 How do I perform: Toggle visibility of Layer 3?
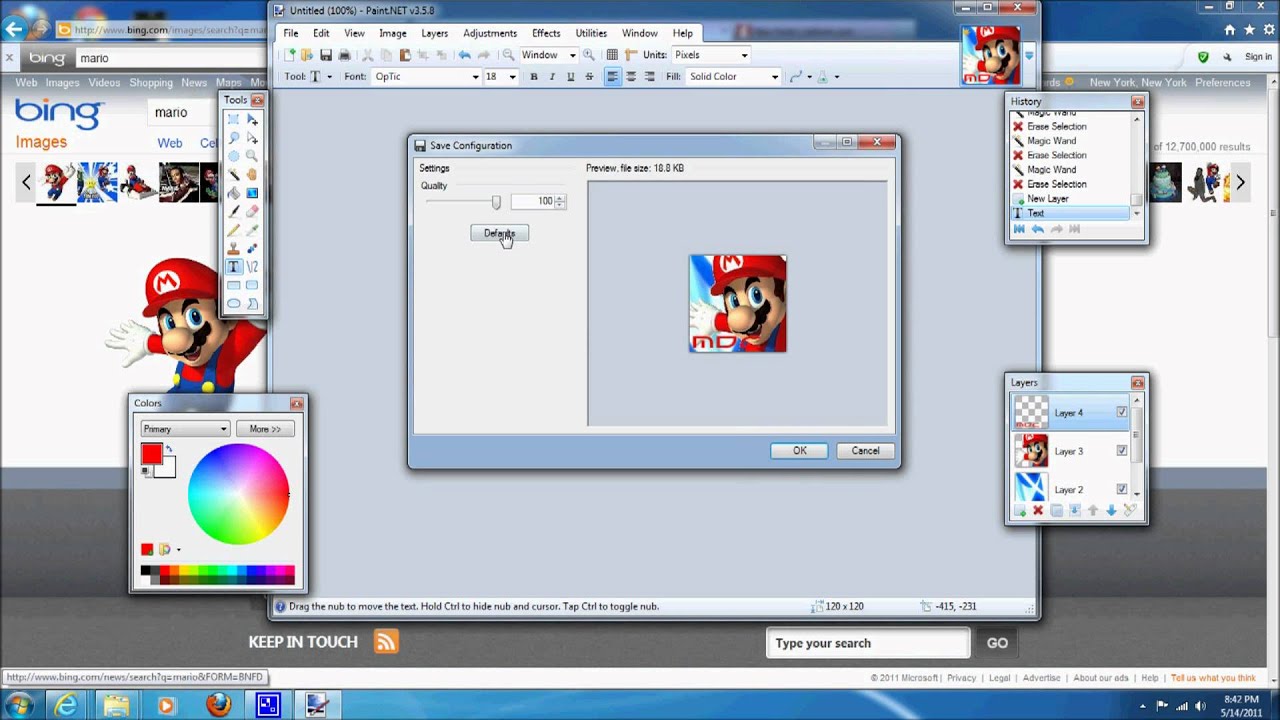(1121, 451)
